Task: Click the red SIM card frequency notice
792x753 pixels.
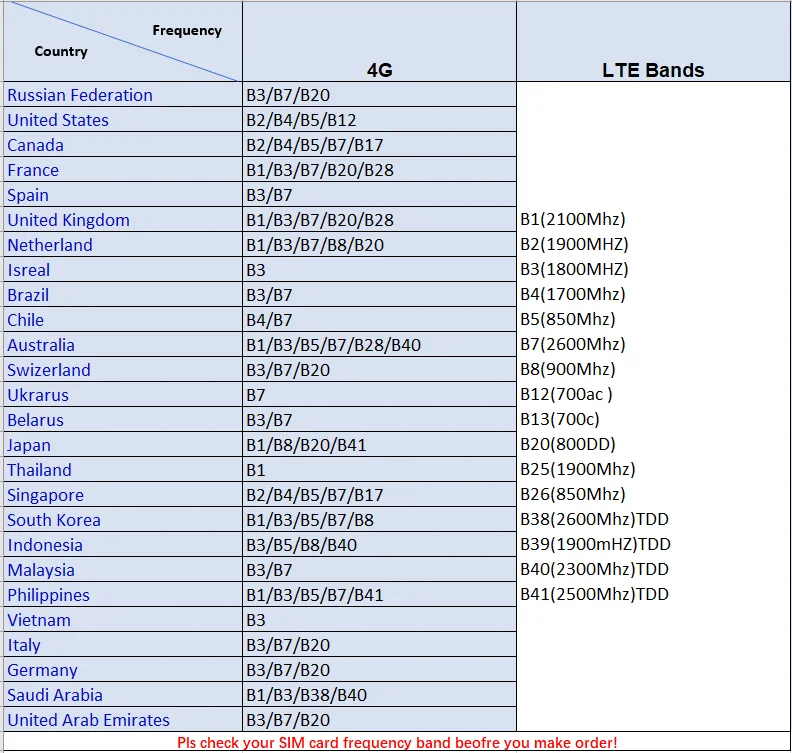Action: (397, 742)
